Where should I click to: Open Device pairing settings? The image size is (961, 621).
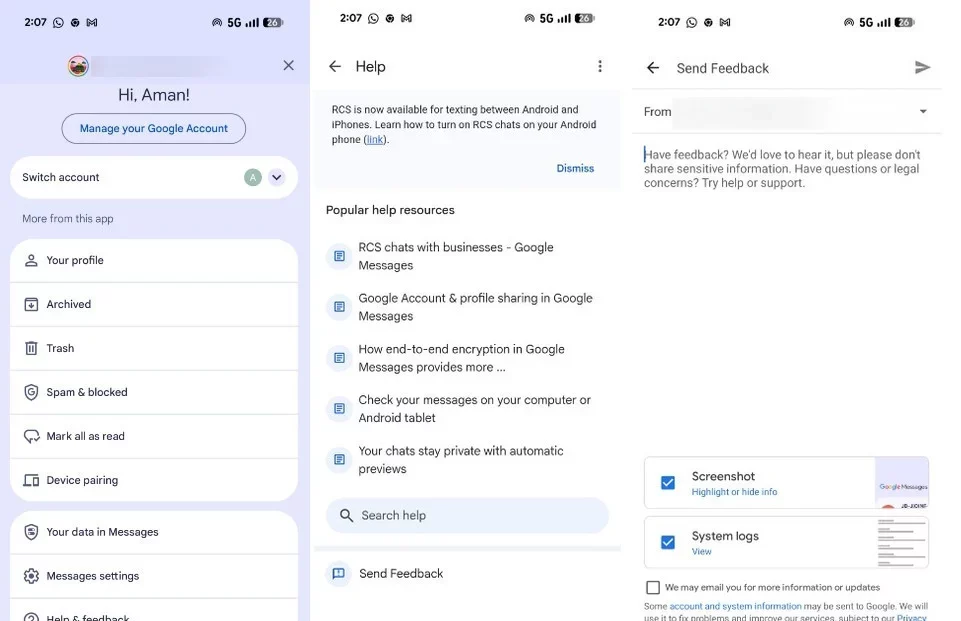coord(80,480)
